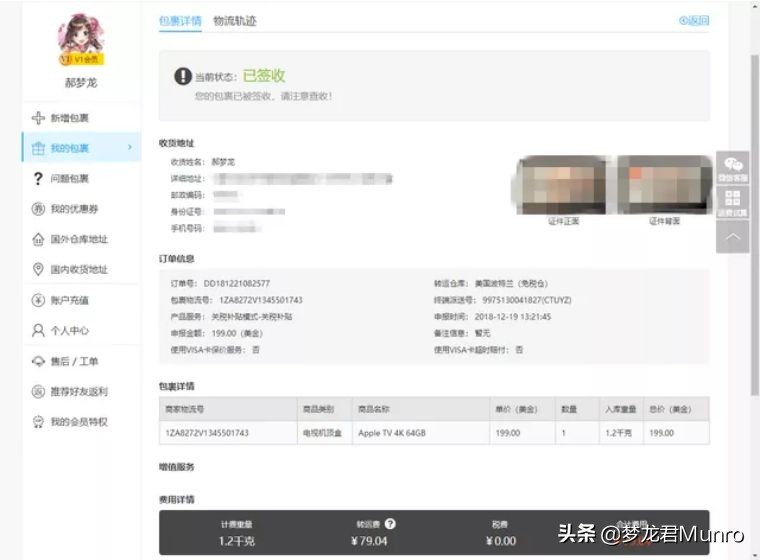The image size is (760, 560).
Task: Click the 美国波特兰 (免税仓) warehouse value
Action: [x=511, y=284]
